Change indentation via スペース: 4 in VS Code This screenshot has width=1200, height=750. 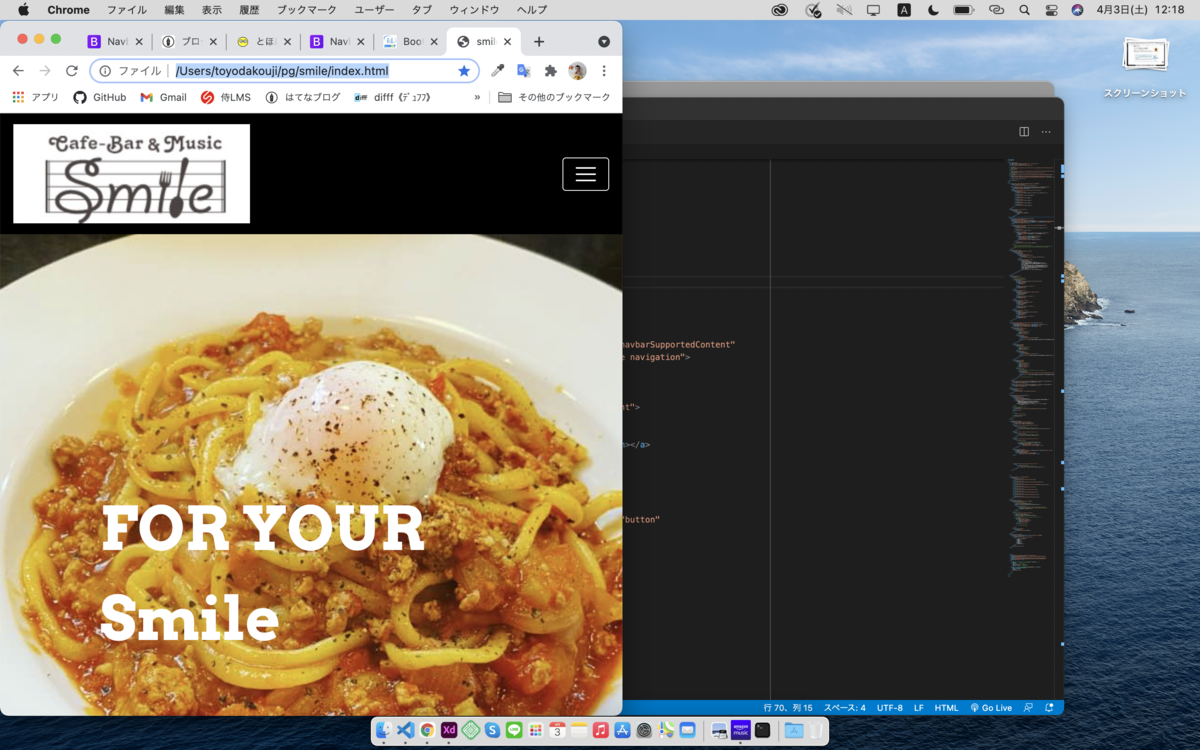(x=845, y=708)
